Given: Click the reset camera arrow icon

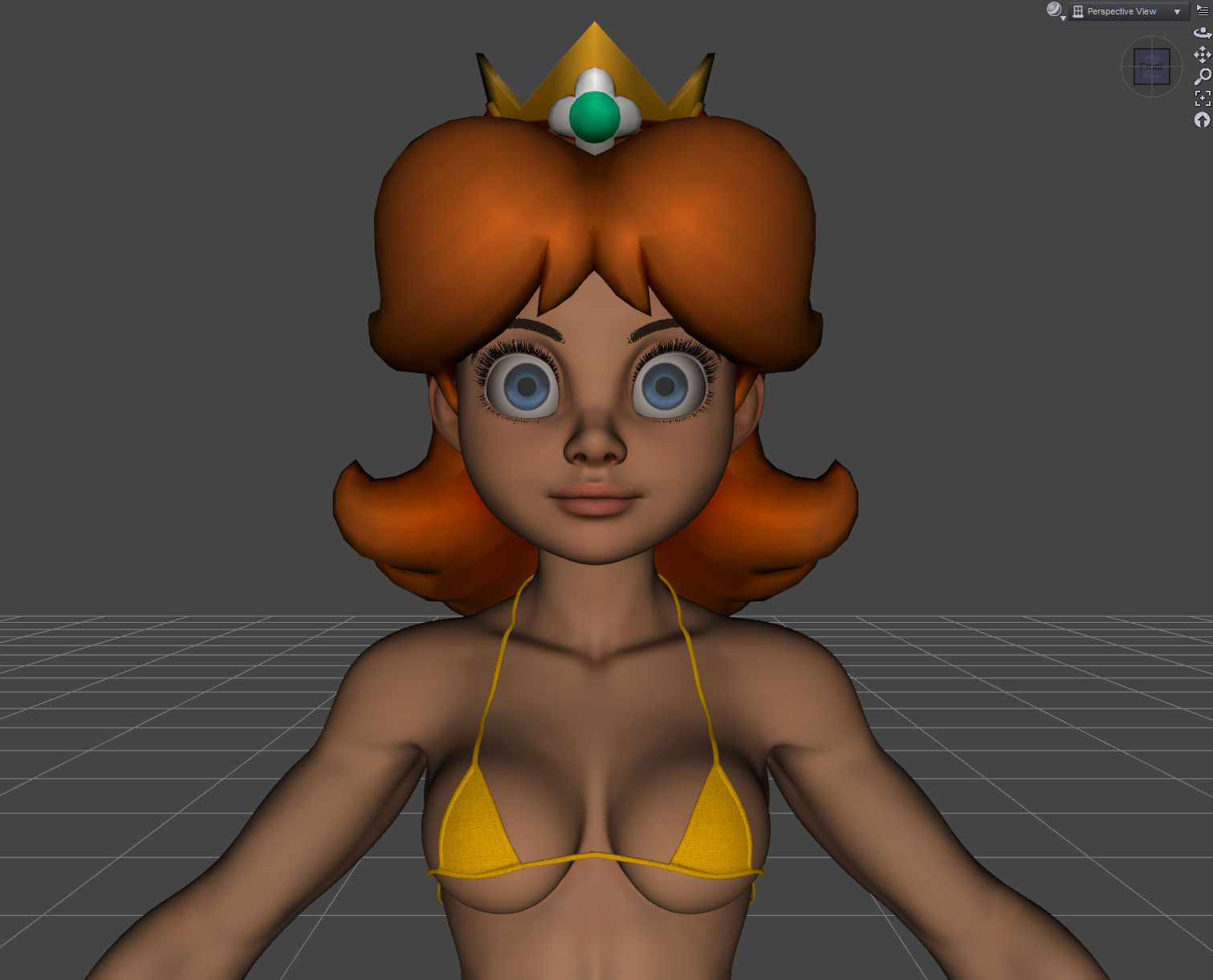Looking at the screenshot, I should pyautogui.click(x=1202, y=120).
